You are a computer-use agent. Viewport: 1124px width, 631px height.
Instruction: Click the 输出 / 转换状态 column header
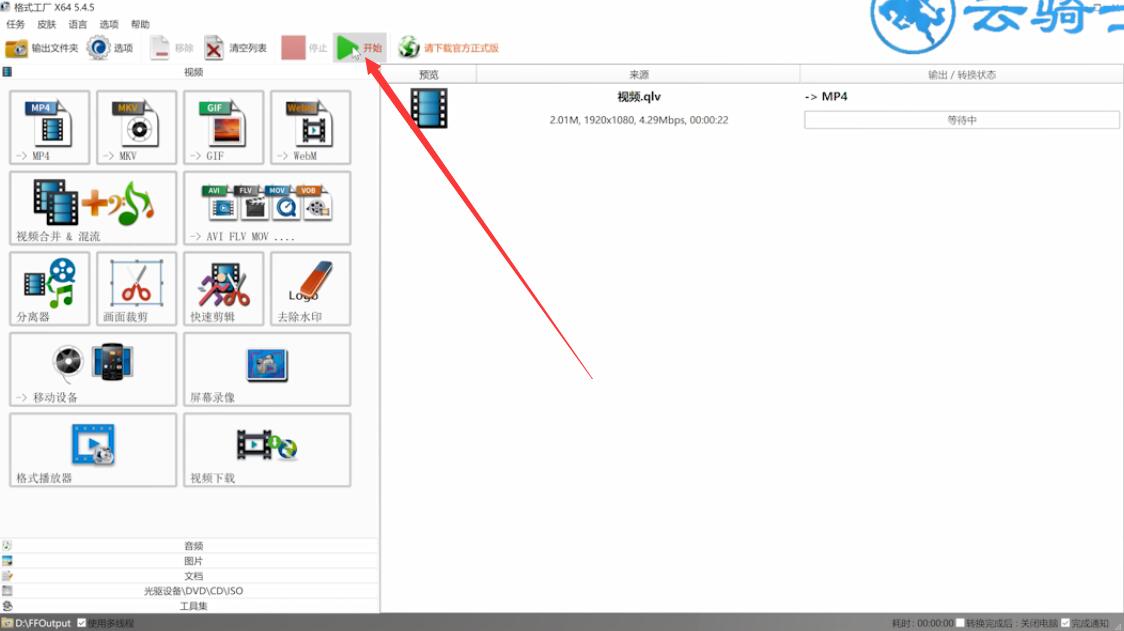pyautogui.click(x=961, y=75)
